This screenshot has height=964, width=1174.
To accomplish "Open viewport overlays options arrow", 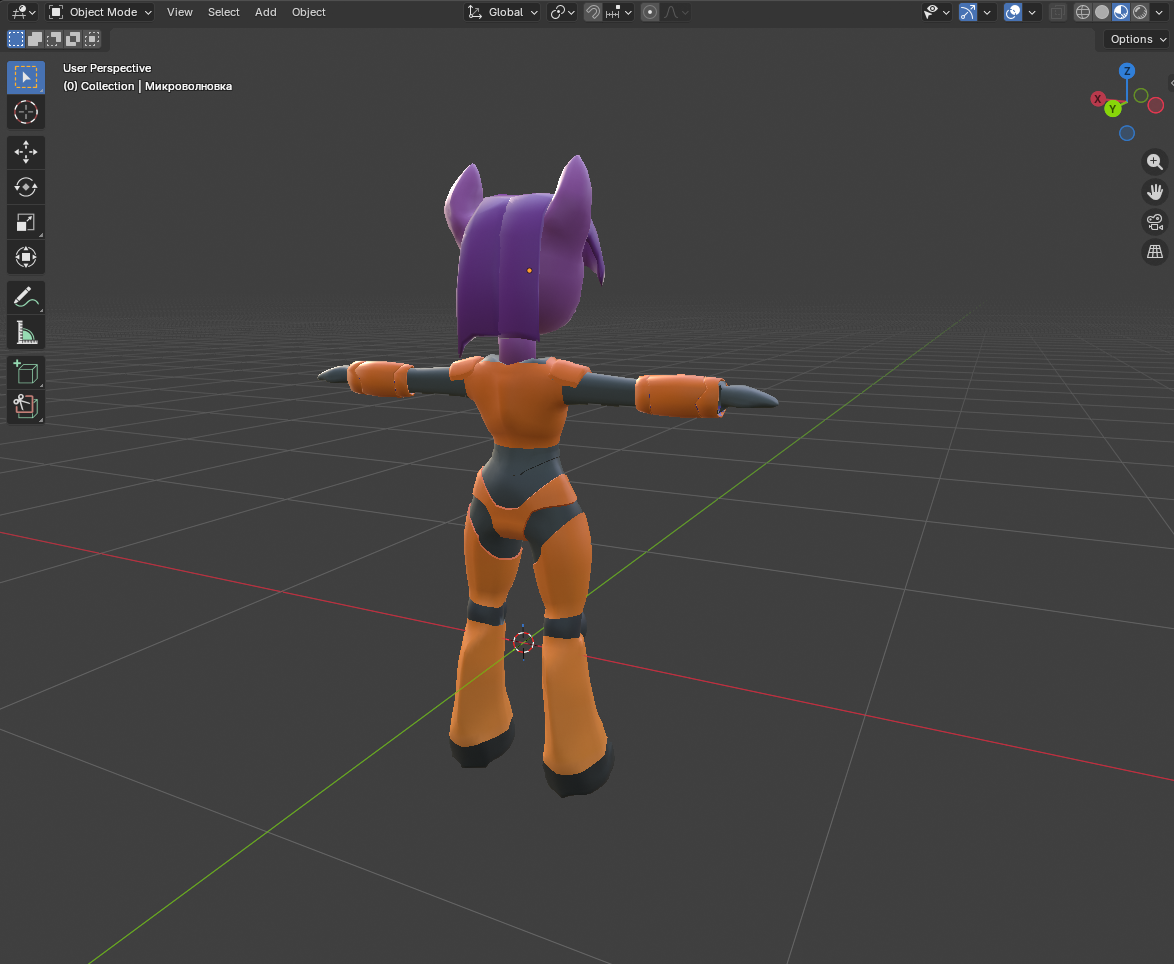I will [x=1032, y=12].
